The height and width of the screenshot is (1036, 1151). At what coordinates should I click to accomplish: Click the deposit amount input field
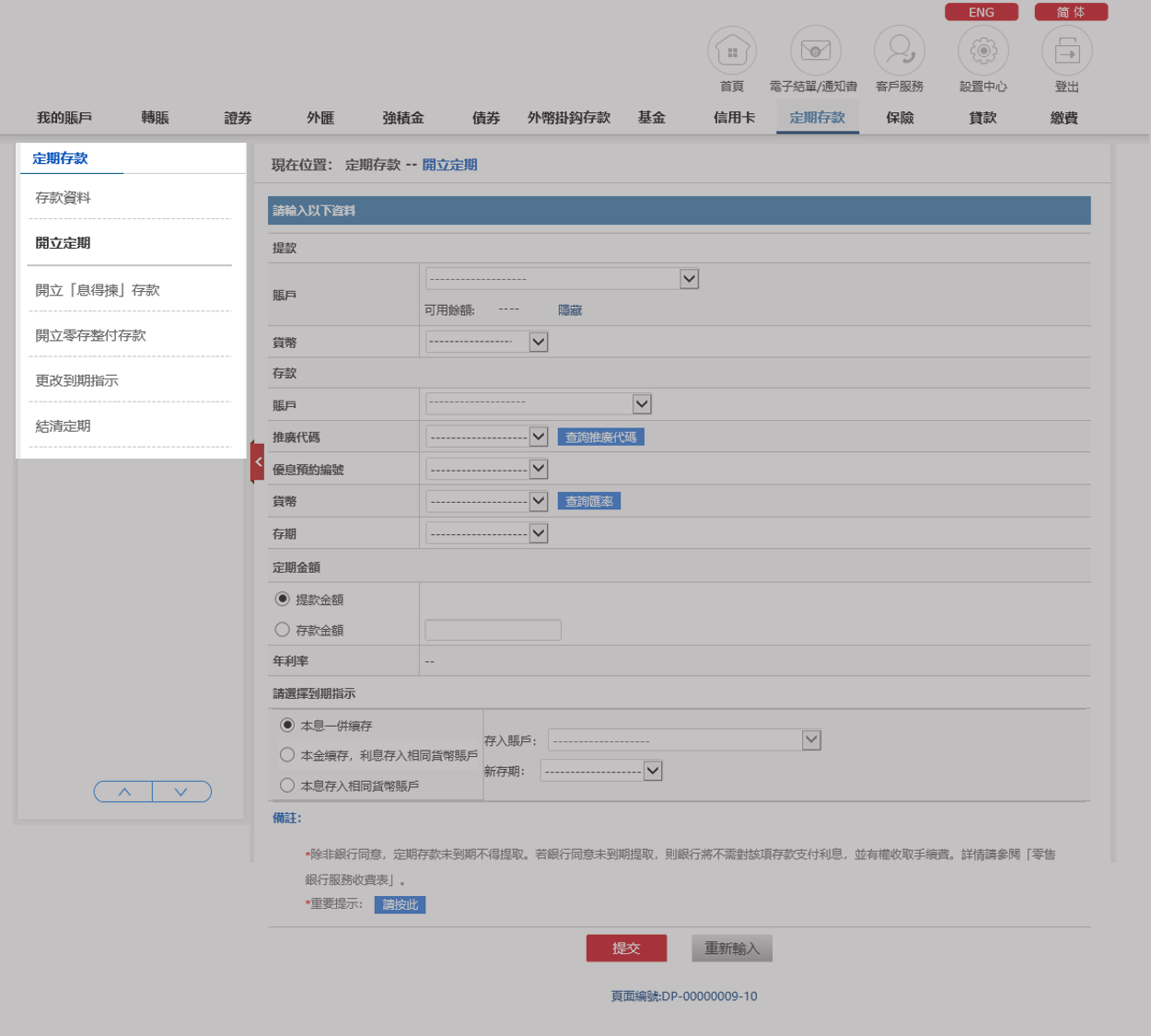pyautogui.click(x=493, y=630)
